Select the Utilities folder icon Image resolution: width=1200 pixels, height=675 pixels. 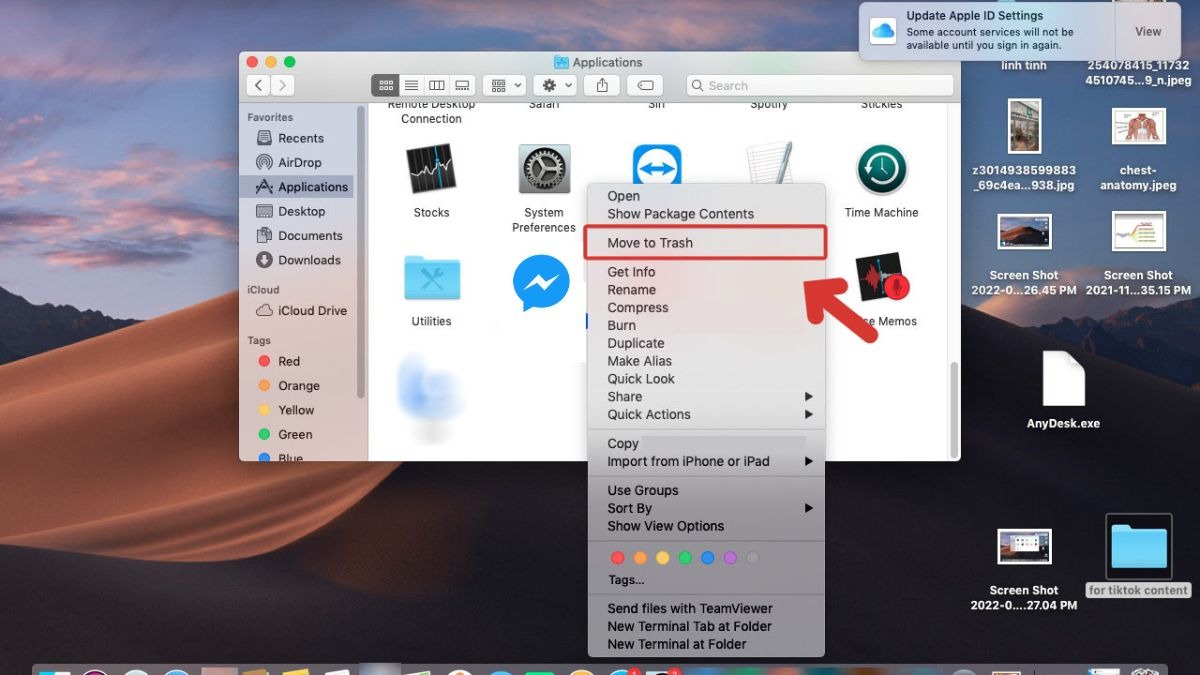pyautogui.click(x=431, y=278)
